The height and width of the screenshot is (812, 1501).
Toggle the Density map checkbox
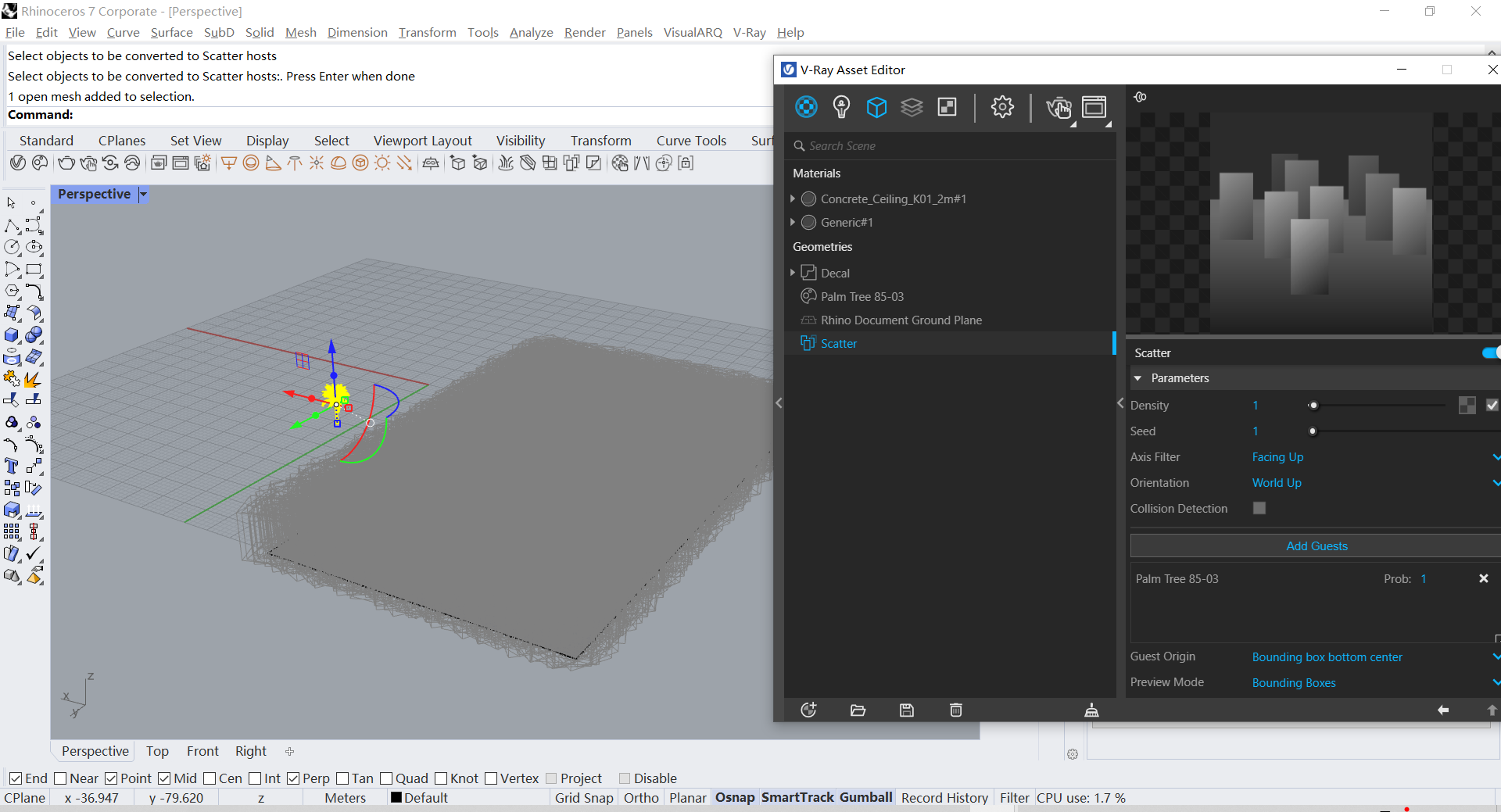tap(1492, 405)
